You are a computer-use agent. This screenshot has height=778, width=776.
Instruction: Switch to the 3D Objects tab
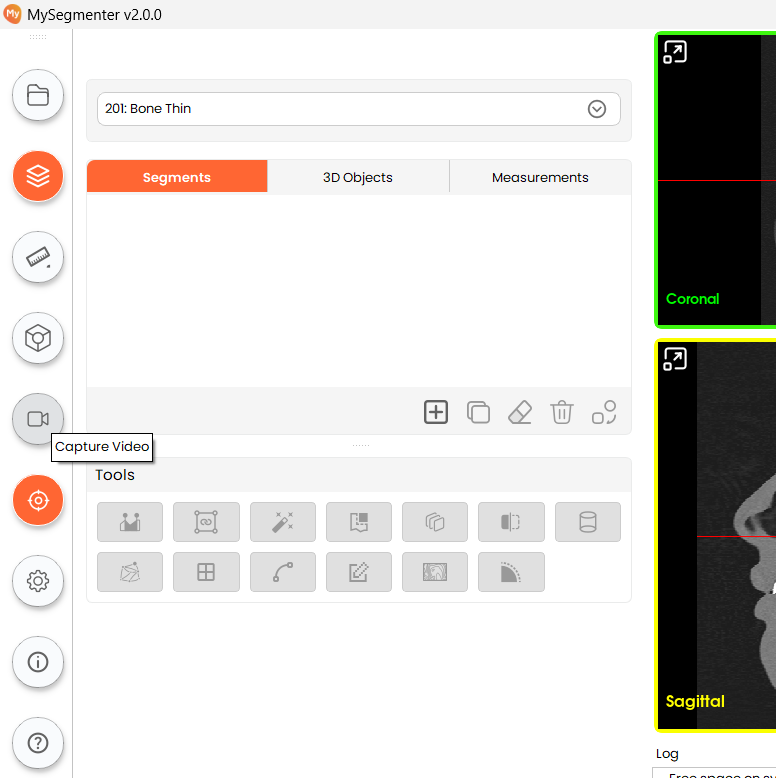358,177
